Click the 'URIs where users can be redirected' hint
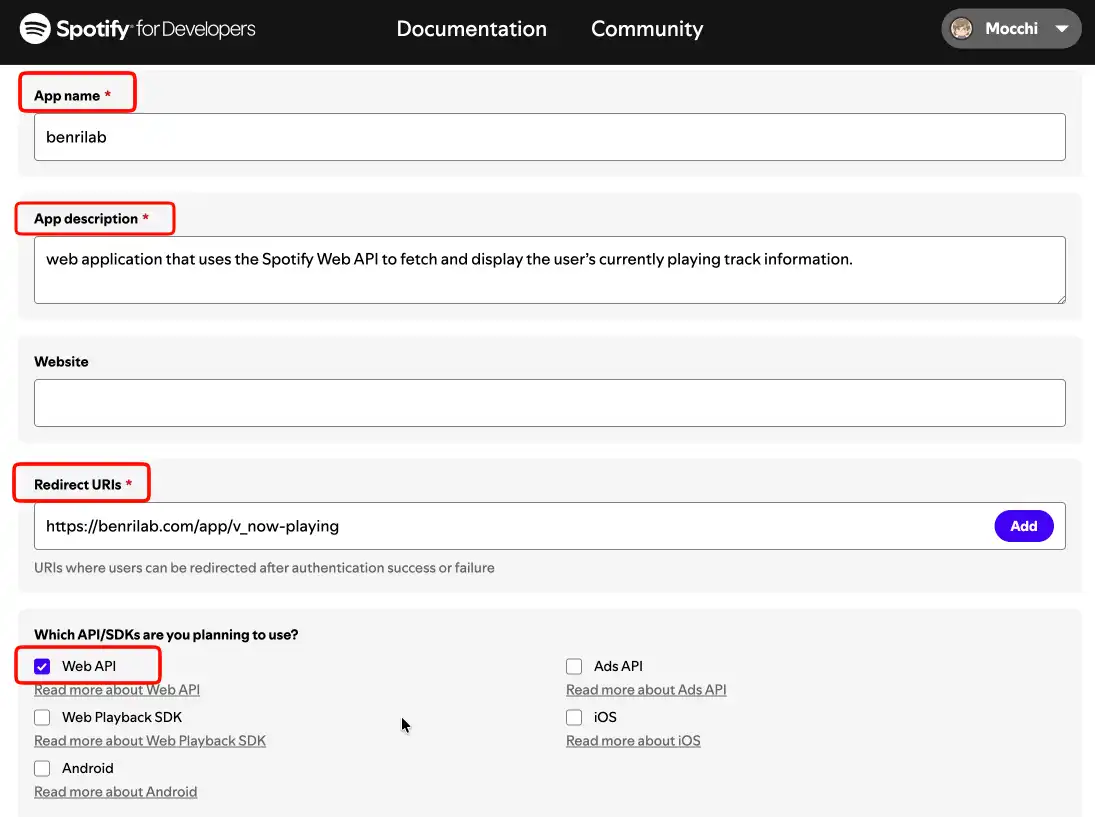The width and height of the screenshot is (1095, 817). coord(264,568)
